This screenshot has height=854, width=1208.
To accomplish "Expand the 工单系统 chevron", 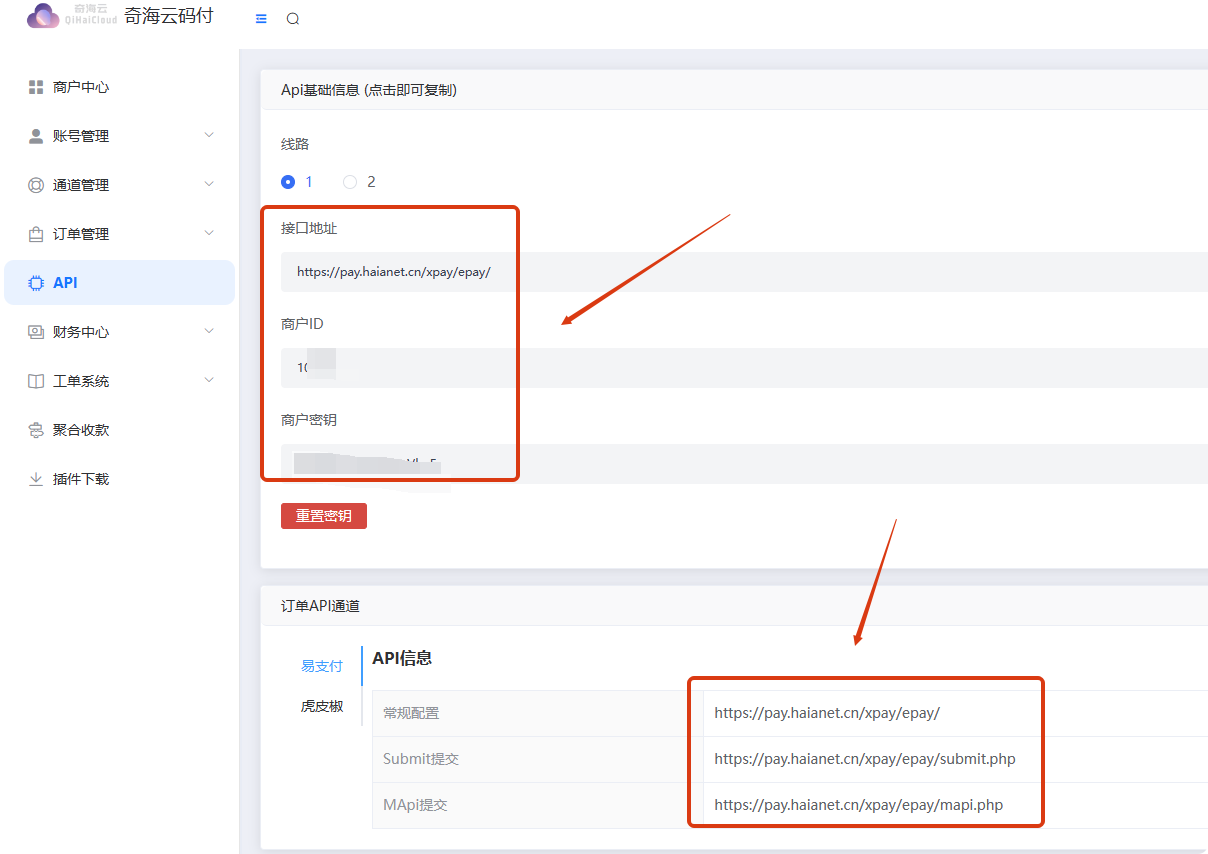I will 209,380.
